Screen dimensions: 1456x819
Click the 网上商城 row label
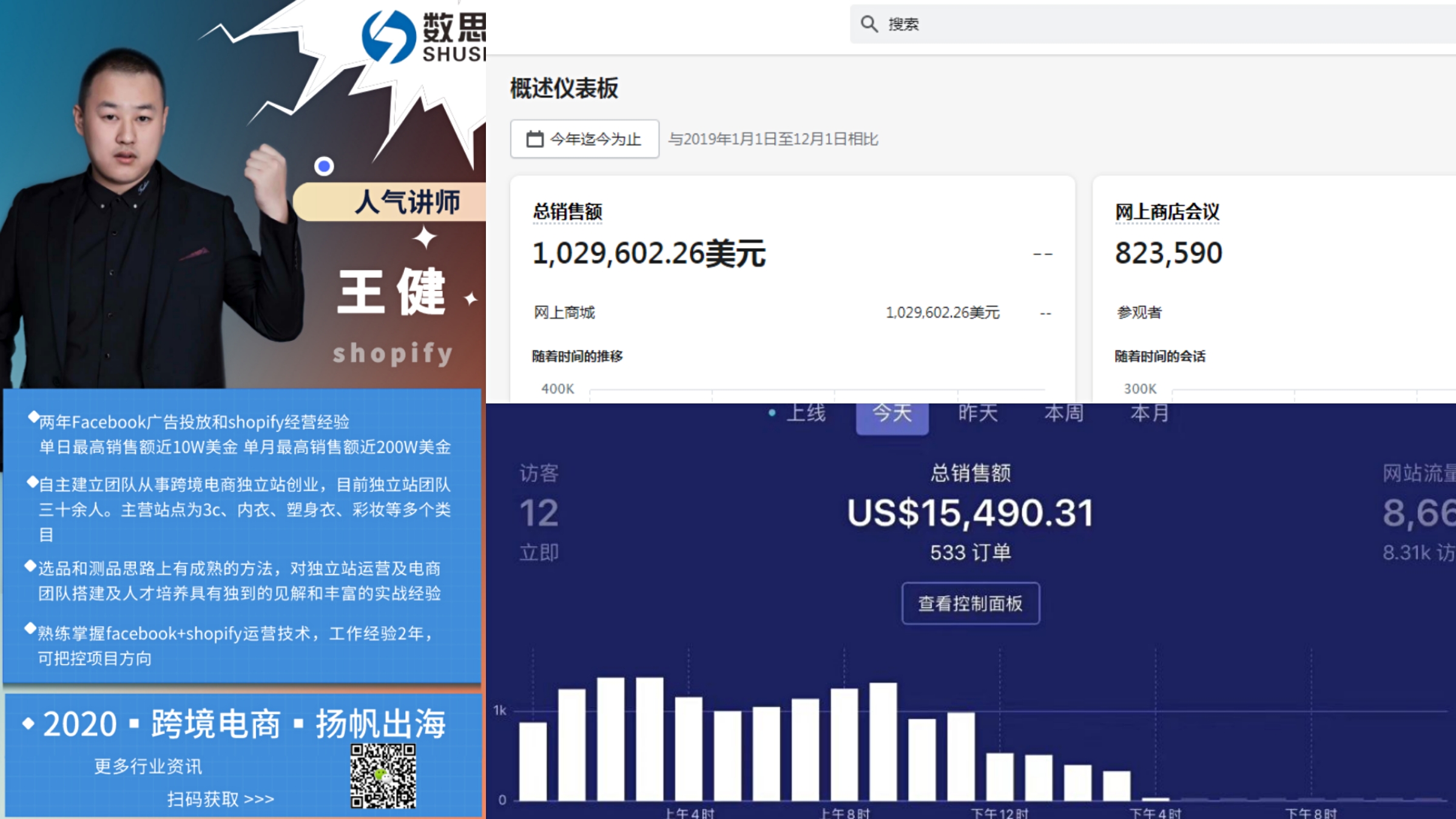pyautogui.click(x=564, y=312)
